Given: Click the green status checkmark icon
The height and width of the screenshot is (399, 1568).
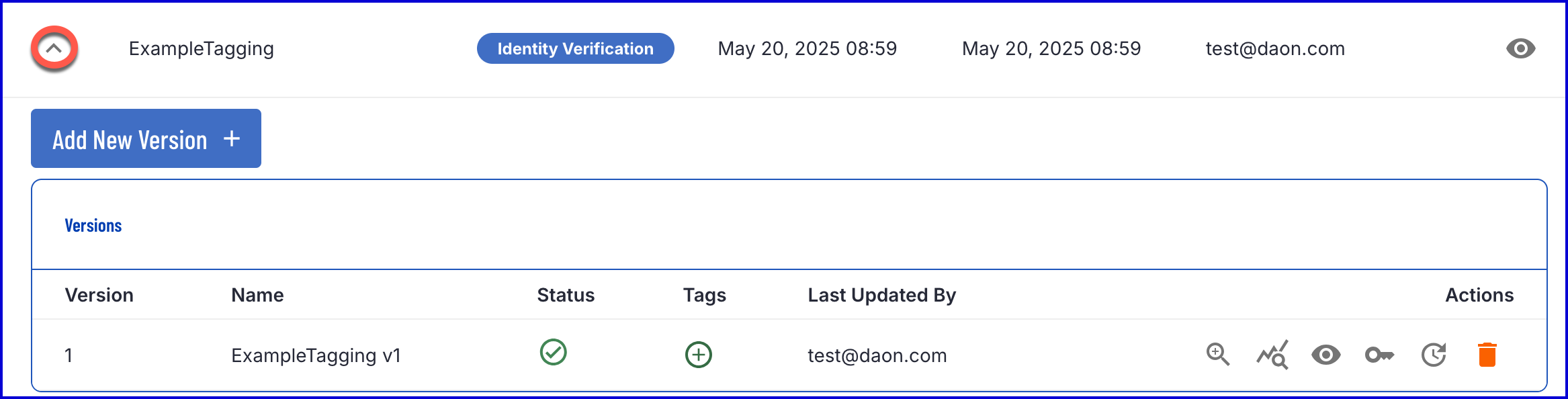Looking at the screenshot, I should click(x=554, y=352).
